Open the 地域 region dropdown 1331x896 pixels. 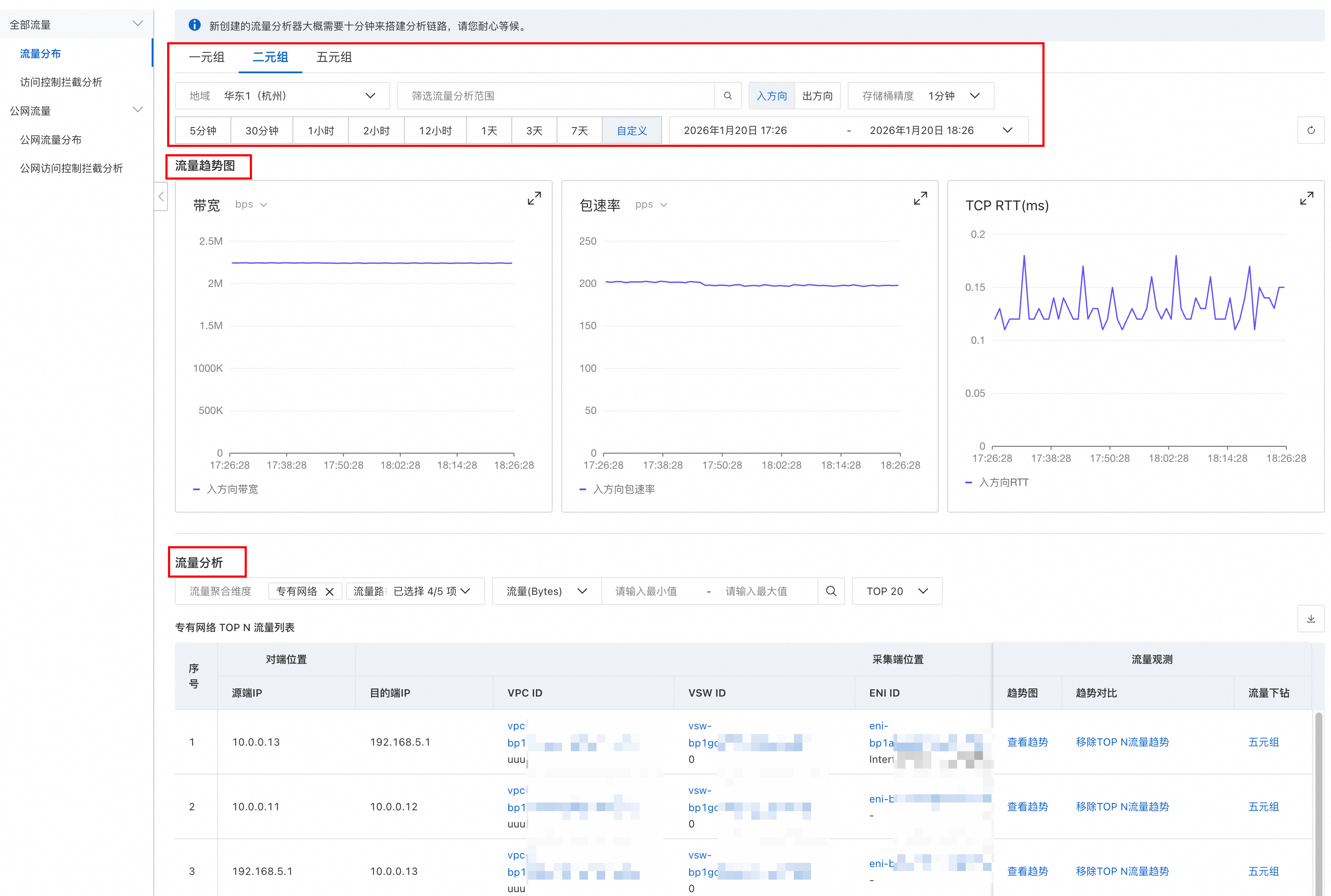tap(282, 96)
